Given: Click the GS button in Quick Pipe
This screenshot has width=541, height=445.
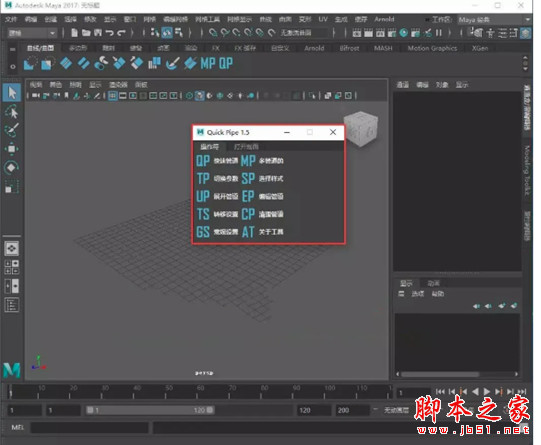Looking at the screenshot, I should pyautogui.click(x=203, y=232).
